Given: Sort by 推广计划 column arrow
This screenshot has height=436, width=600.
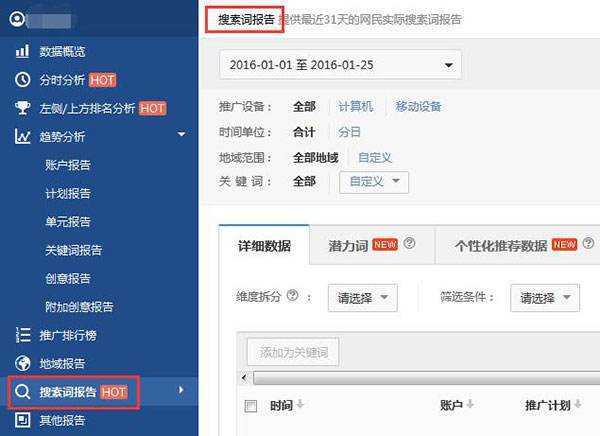Looking at the screenshot, I should (578, 404).
